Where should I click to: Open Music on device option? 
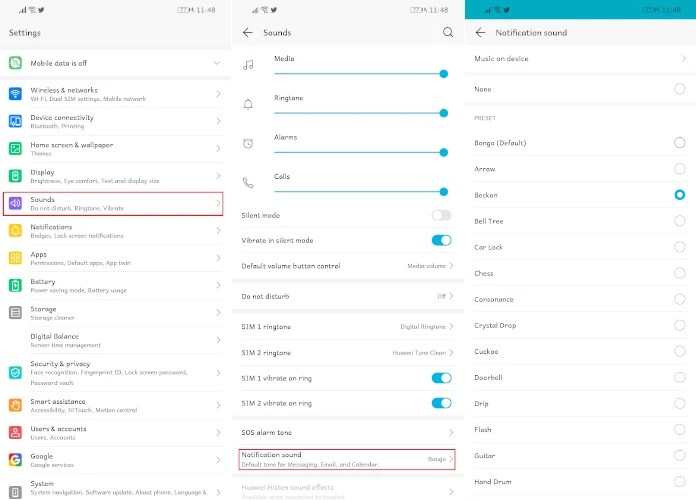click(x=581, y=58)
